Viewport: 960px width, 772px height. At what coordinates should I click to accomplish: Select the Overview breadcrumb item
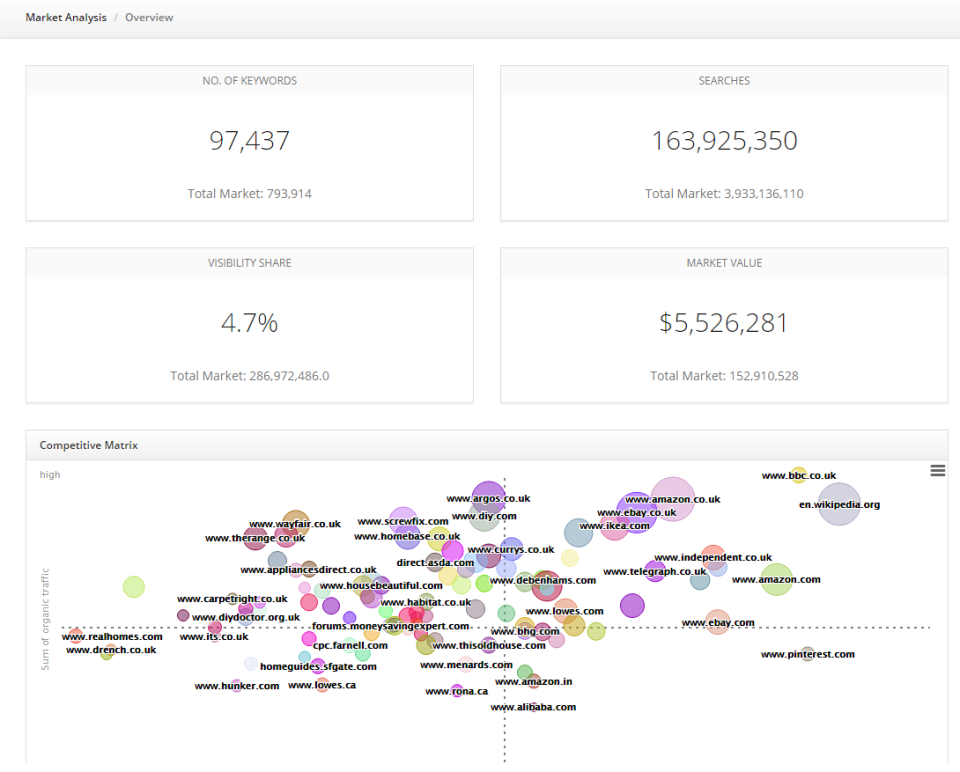[x=148, y=17]
